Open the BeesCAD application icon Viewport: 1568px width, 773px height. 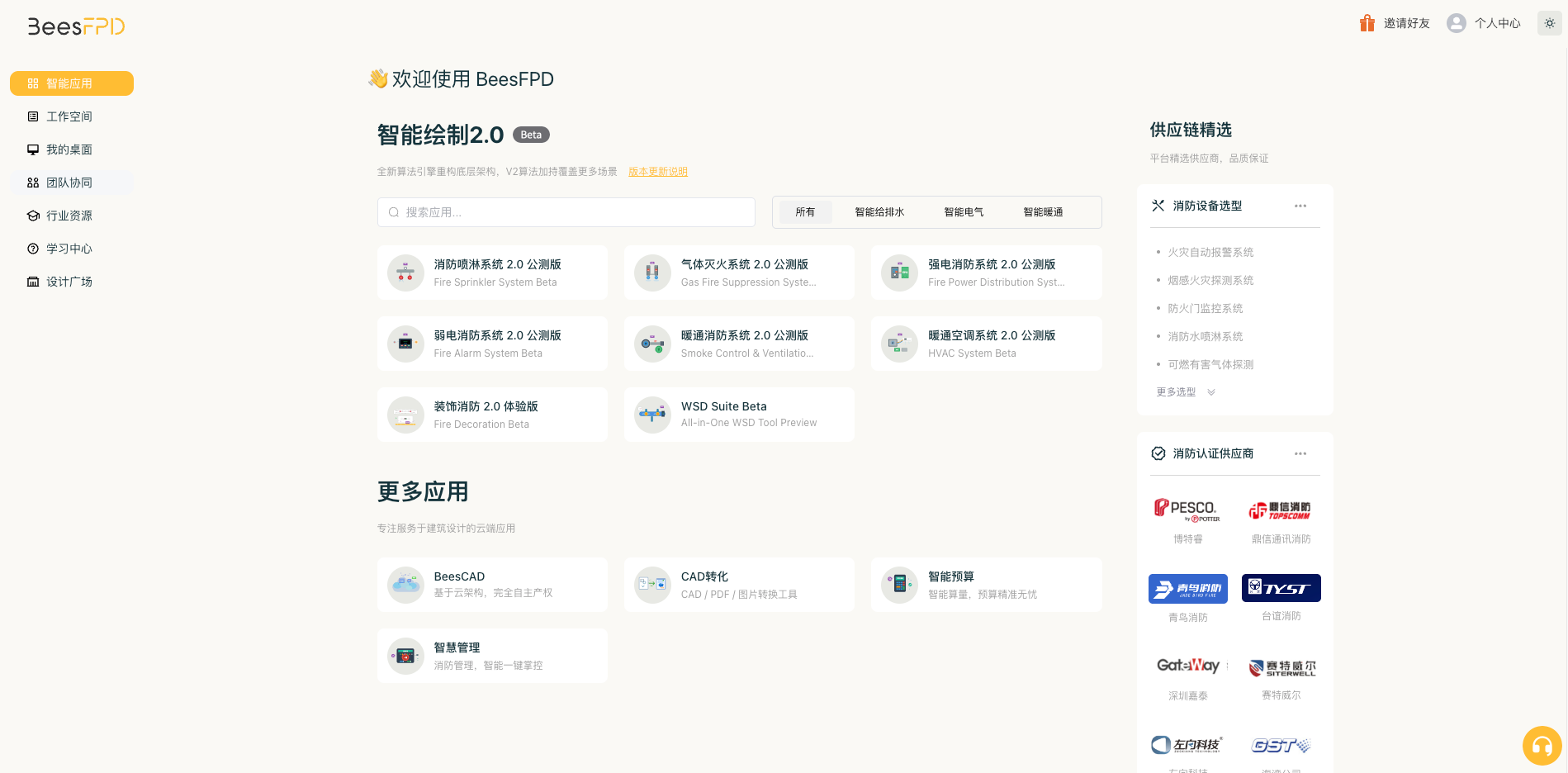(405, 584)
